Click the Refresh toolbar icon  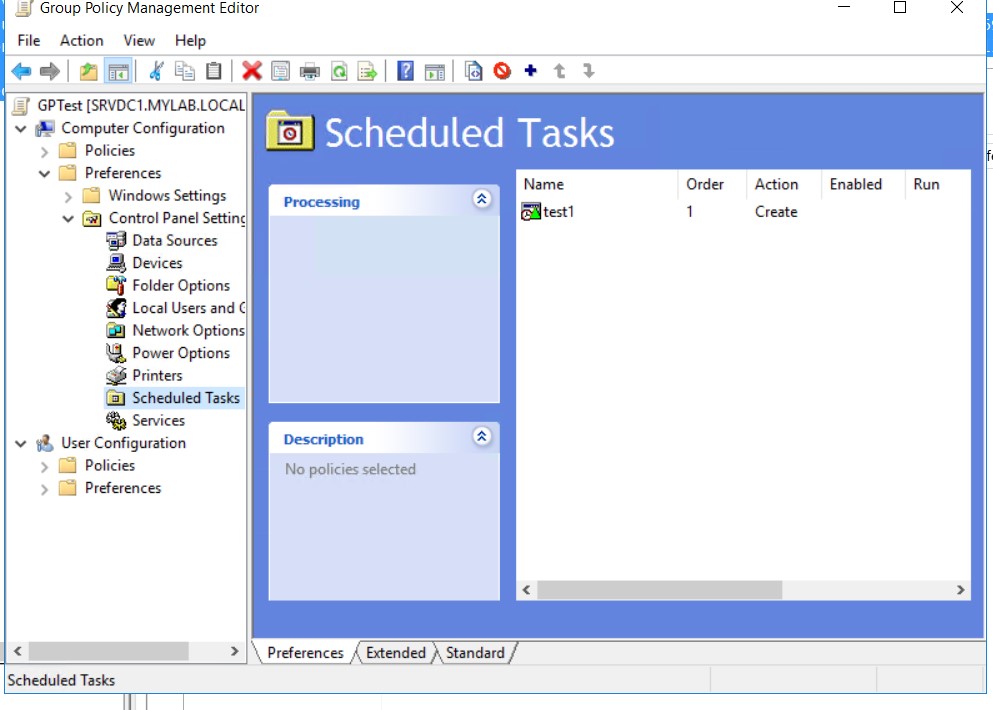tap(339, 71)
